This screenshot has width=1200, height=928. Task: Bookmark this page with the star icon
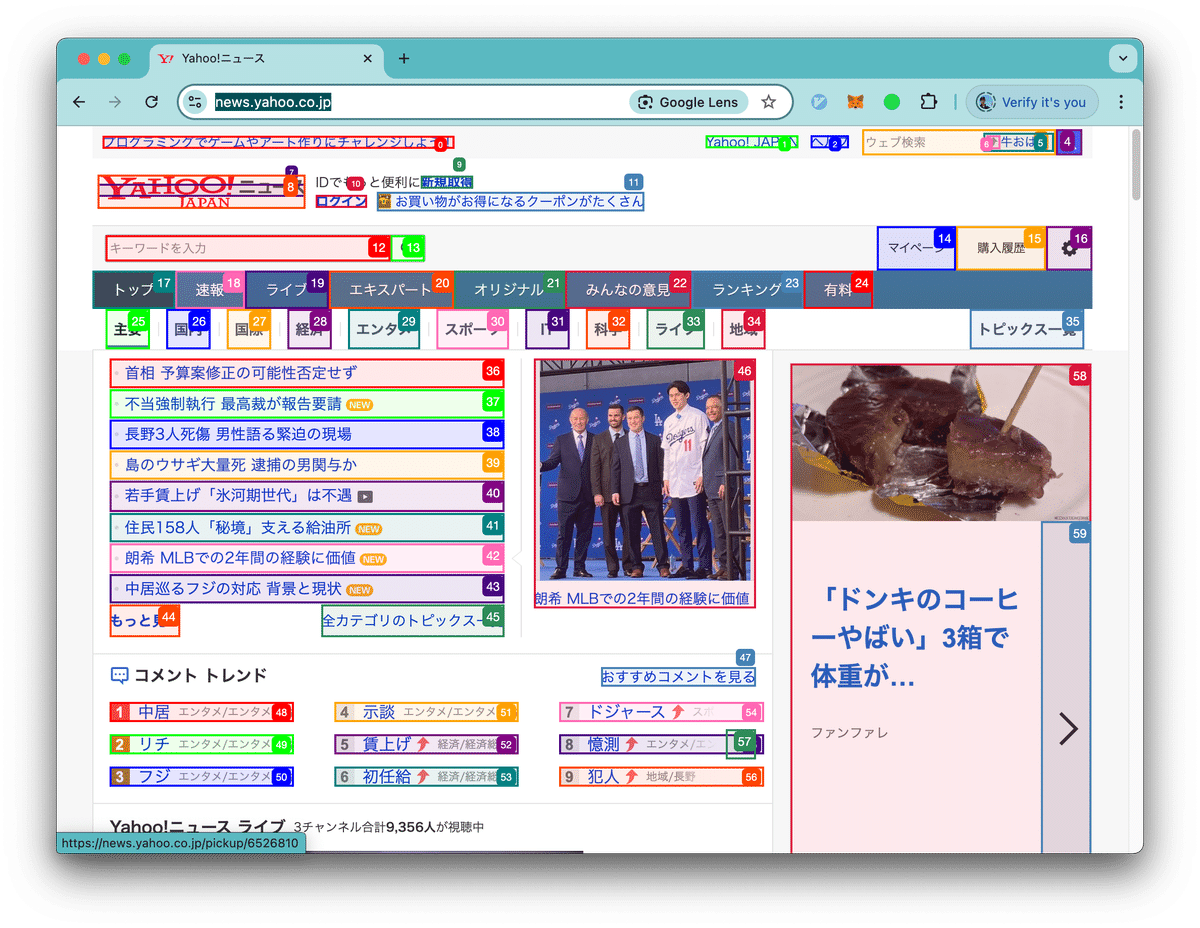[x=769, y=102]
